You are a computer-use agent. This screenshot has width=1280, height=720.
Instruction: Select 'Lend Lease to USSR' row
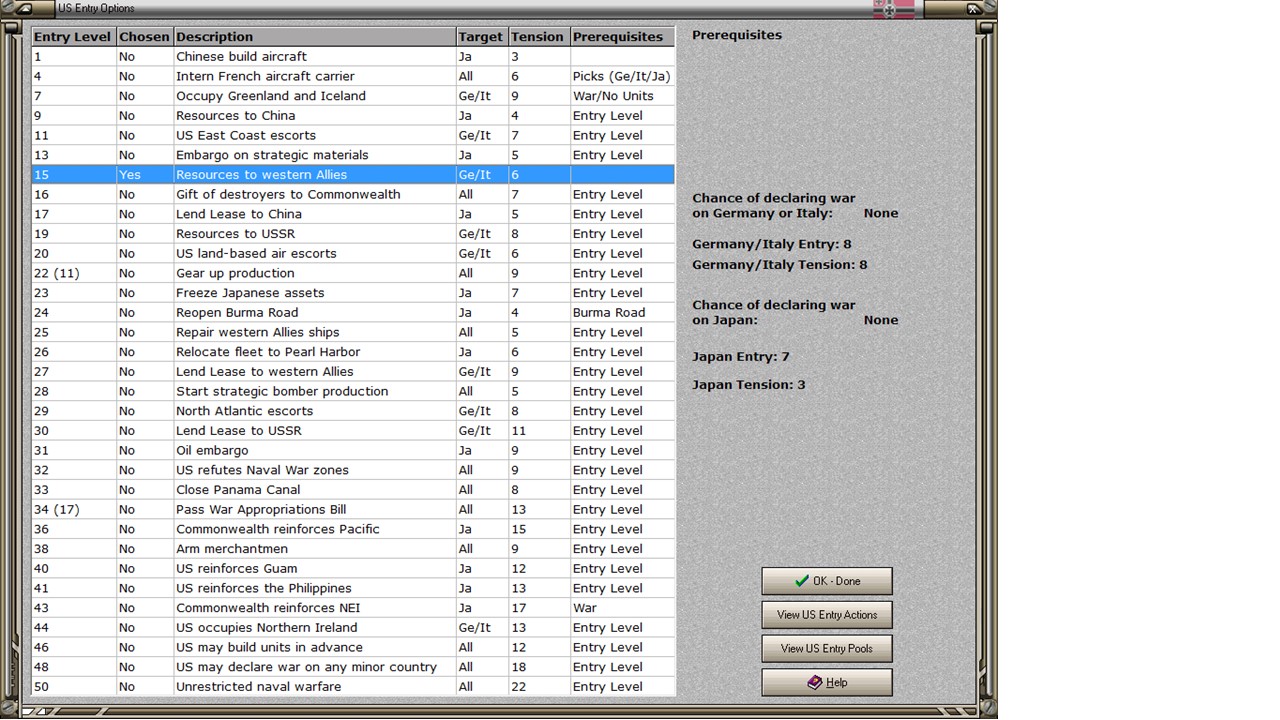tap(353, 430)
